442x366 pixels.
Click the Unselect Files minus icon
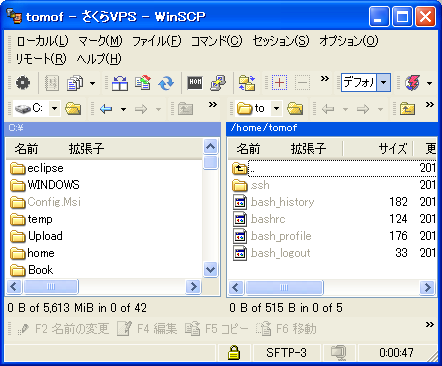click(x=302, y=83)
